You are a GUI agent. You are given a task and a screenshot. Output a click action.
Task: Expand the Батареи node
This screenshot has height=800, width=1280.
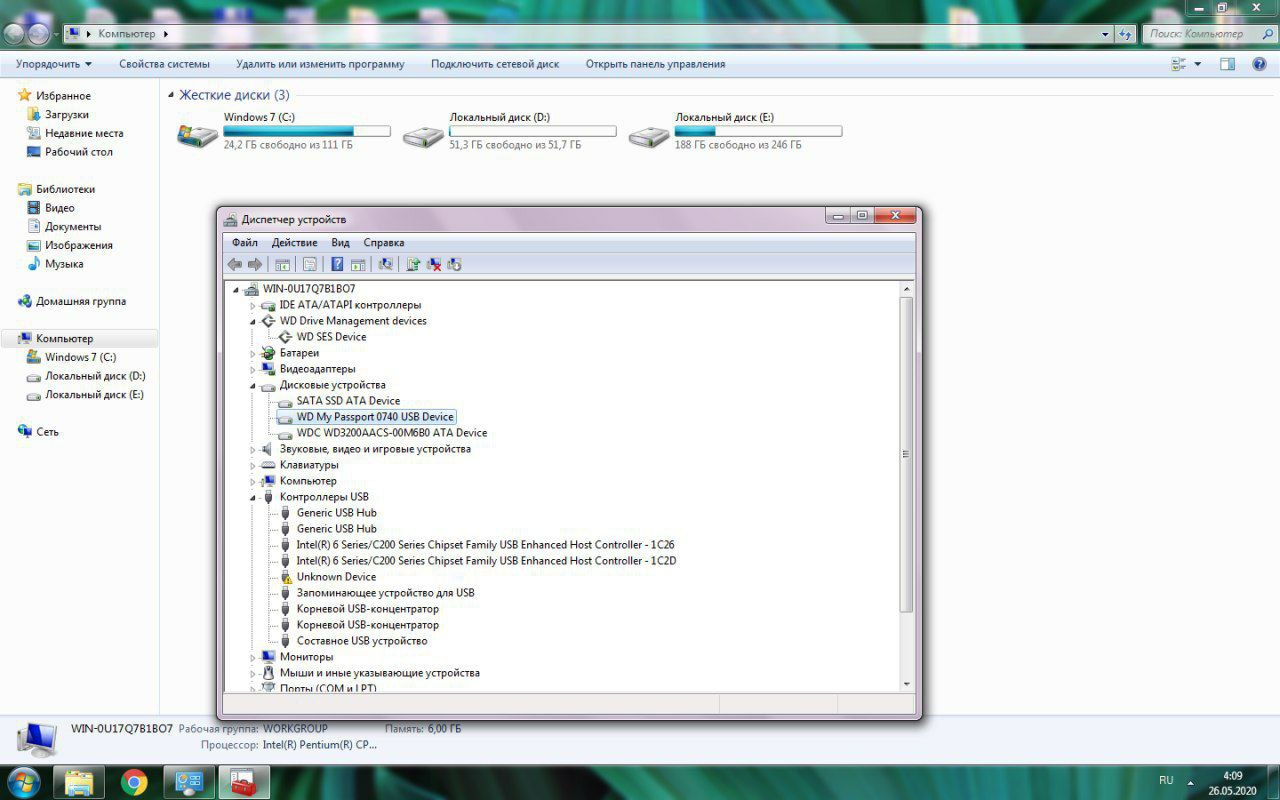(253, 353)
